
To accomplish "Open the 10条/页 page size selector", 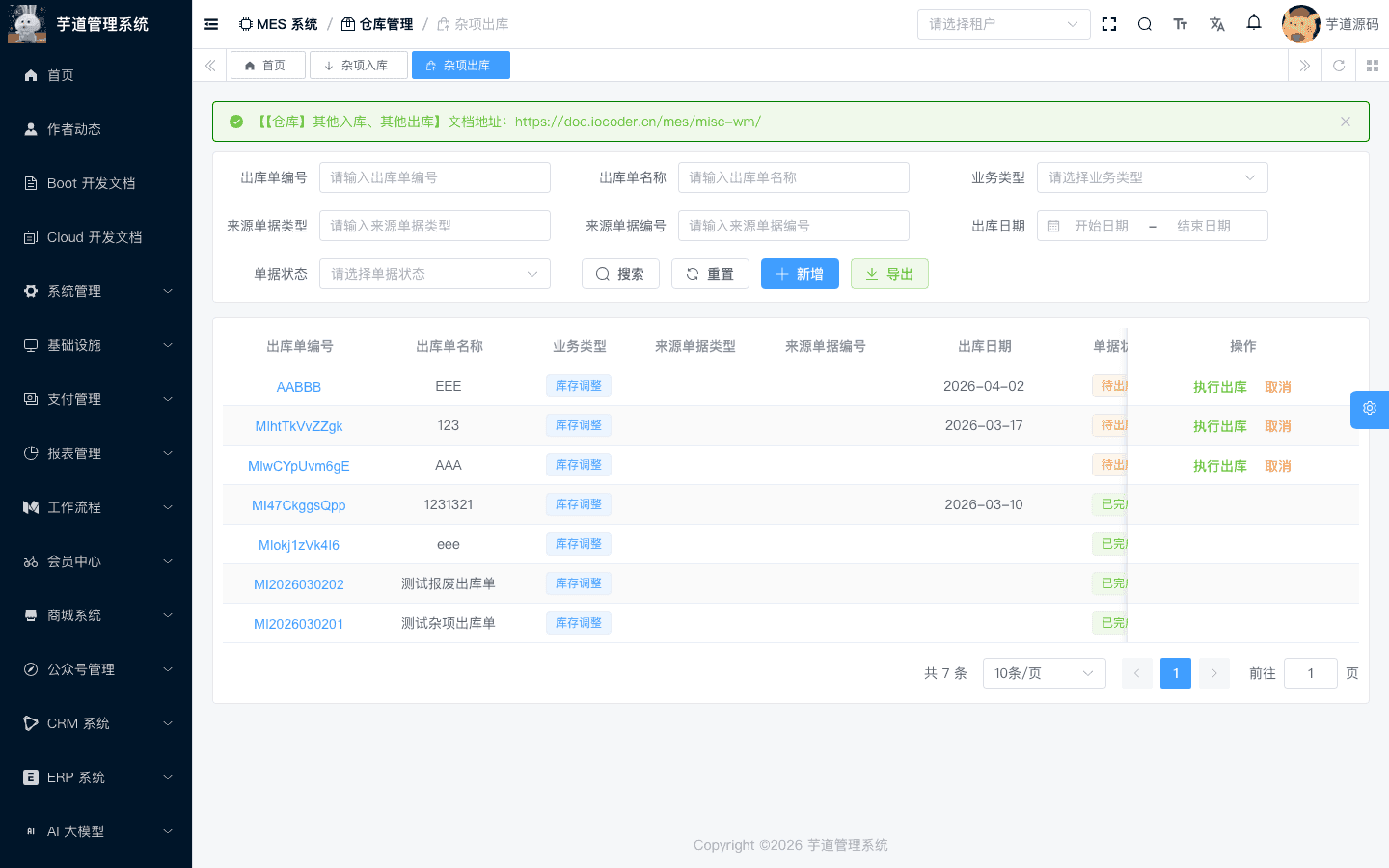I will (1044, 673).
